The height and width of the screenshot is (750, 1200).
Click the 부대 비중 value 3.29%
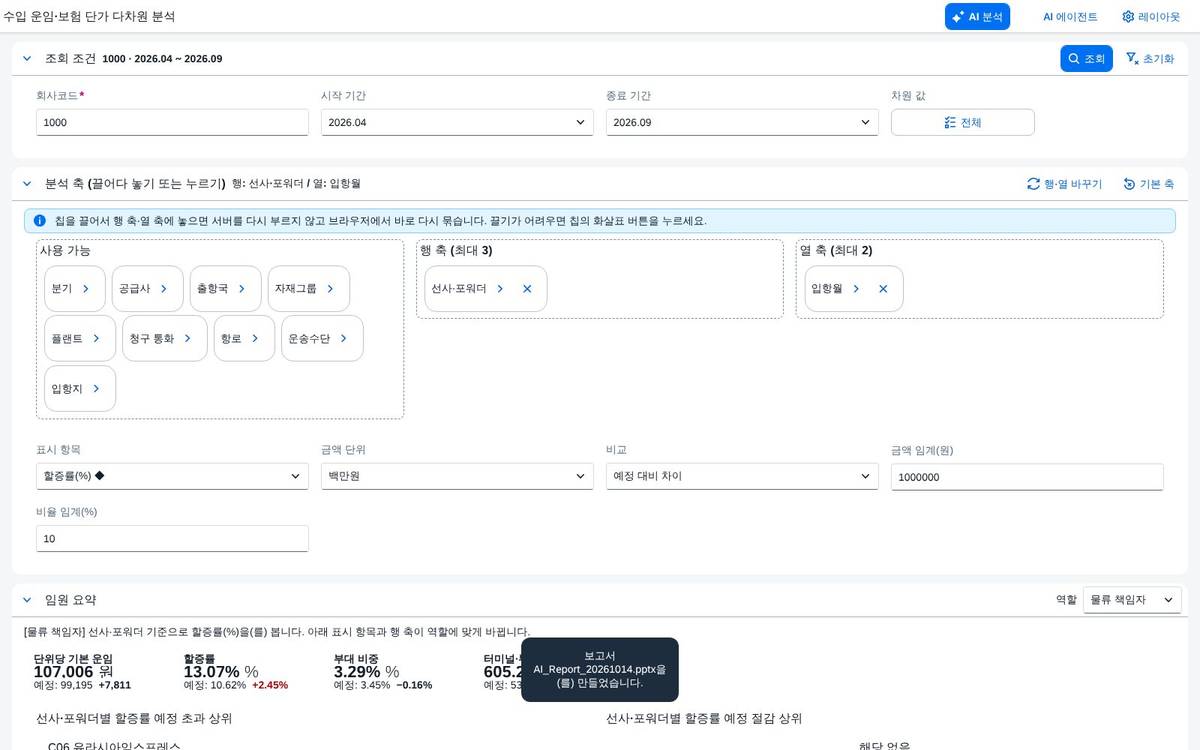pyautogui.click(x=357, y=672)
